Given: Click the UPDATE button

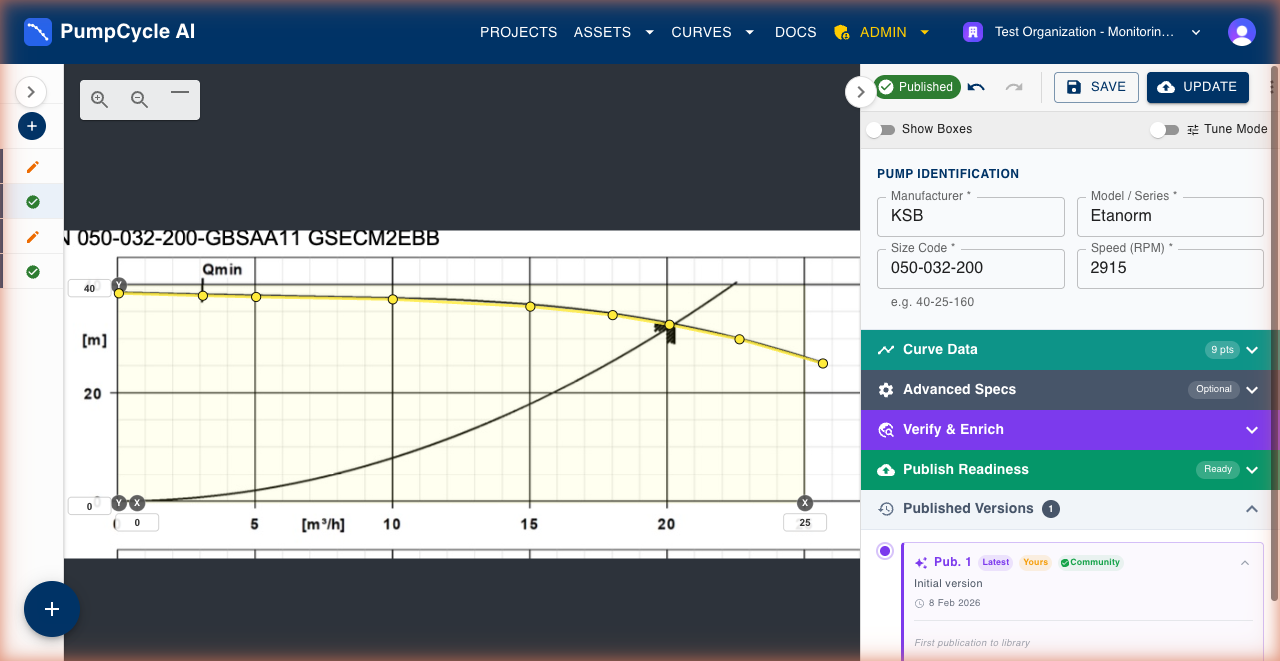Looking at the screenshot, I should click(x=1197, y=87).
